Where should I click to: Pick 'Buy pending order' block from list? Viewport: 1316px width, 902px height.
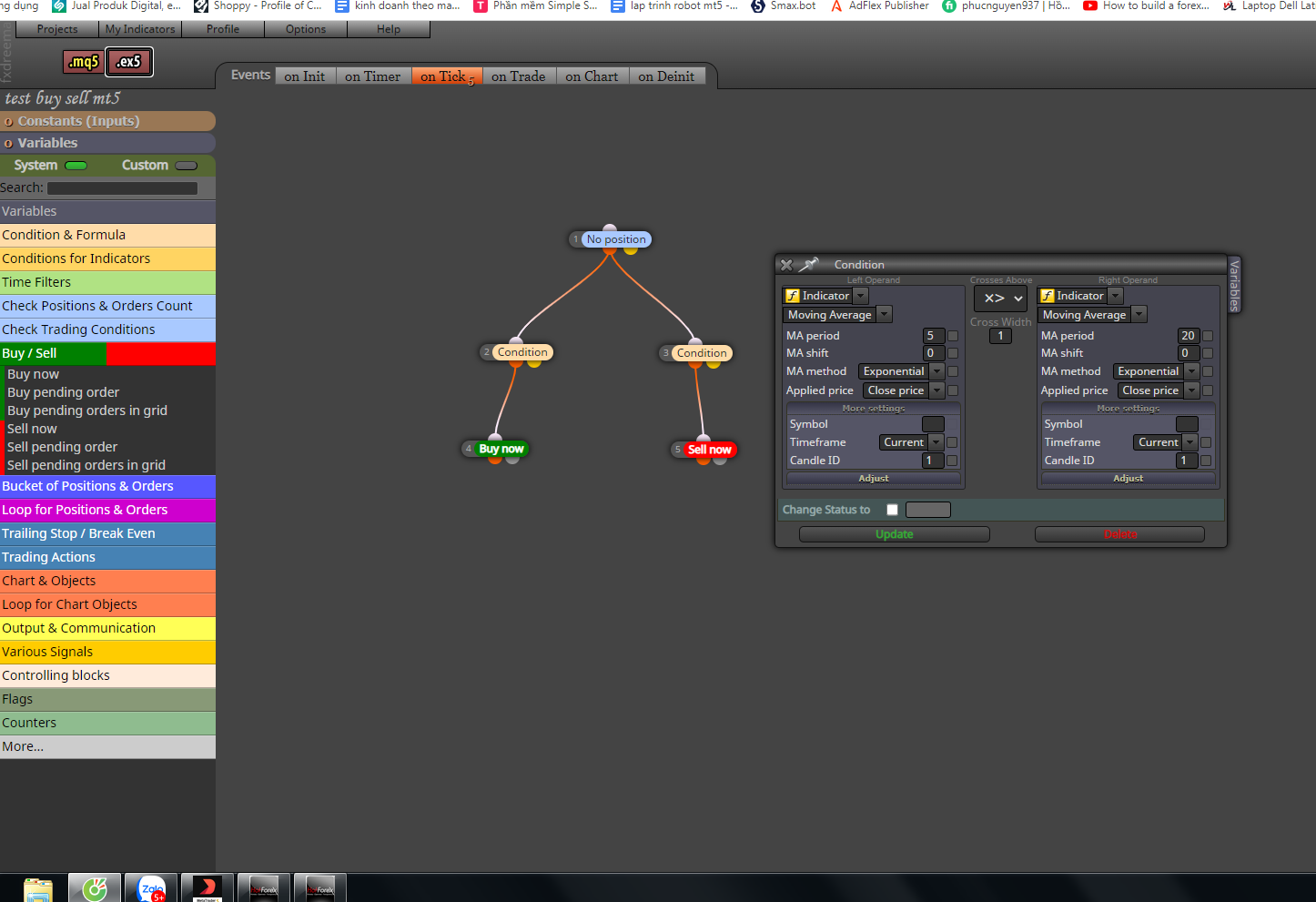pos(64,392)
